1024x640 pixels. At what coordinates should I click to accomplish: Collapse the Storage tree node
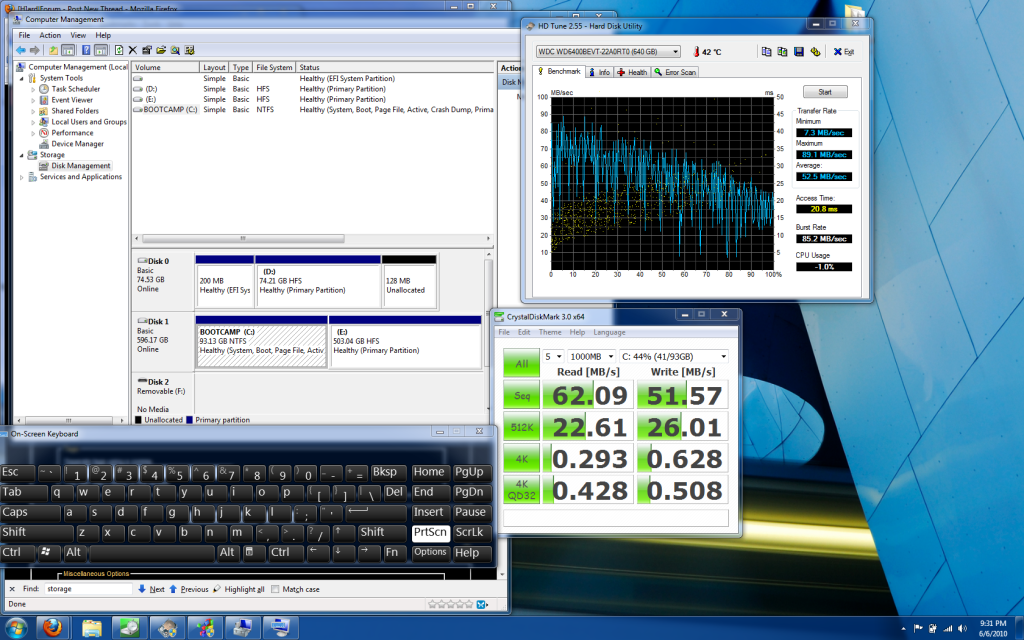[x=22, y=155]
